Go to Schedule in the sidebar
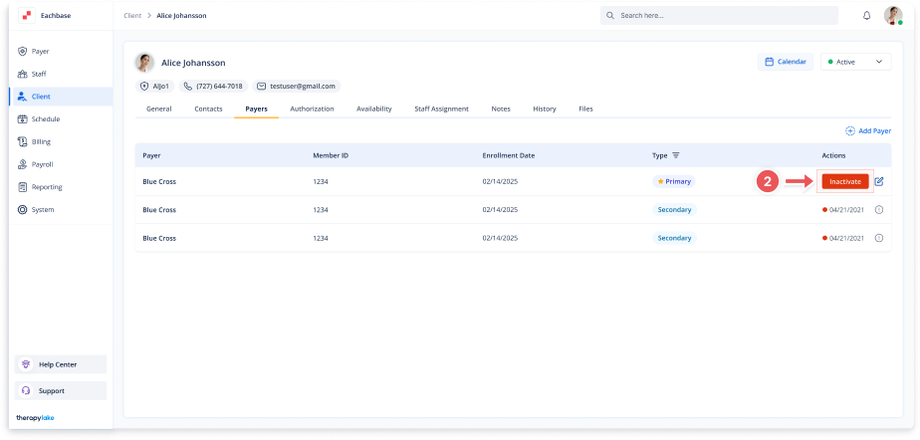 point(45,119)
